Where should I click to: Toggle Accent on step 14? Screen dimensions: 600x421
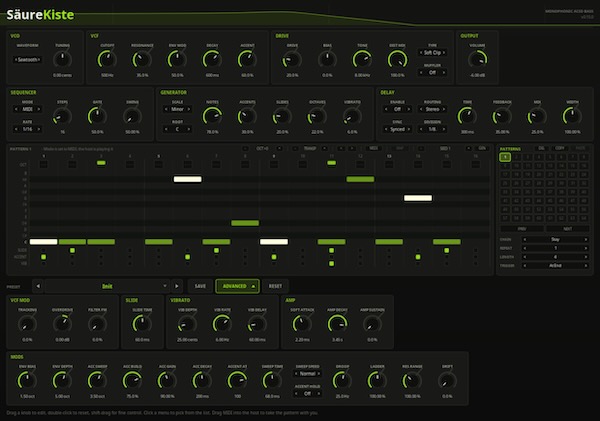[418, 257]
